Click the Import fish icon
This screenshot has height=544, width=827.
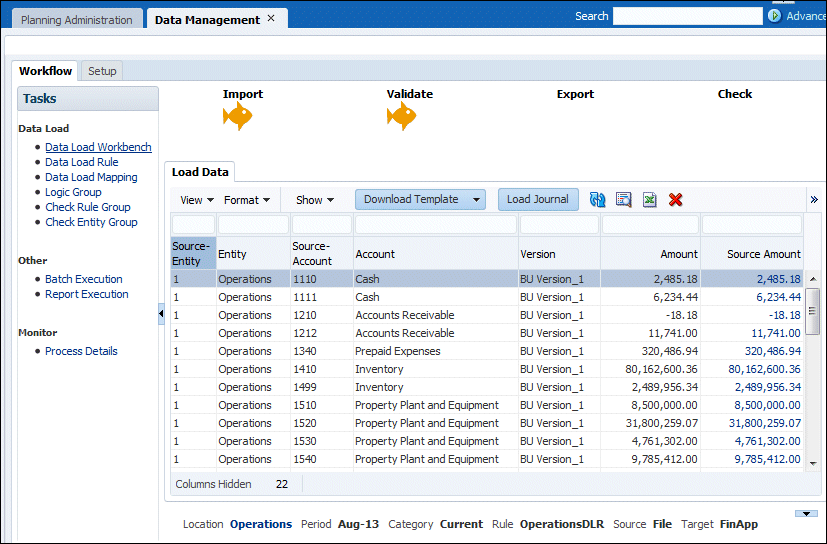(x=237, y=117)
